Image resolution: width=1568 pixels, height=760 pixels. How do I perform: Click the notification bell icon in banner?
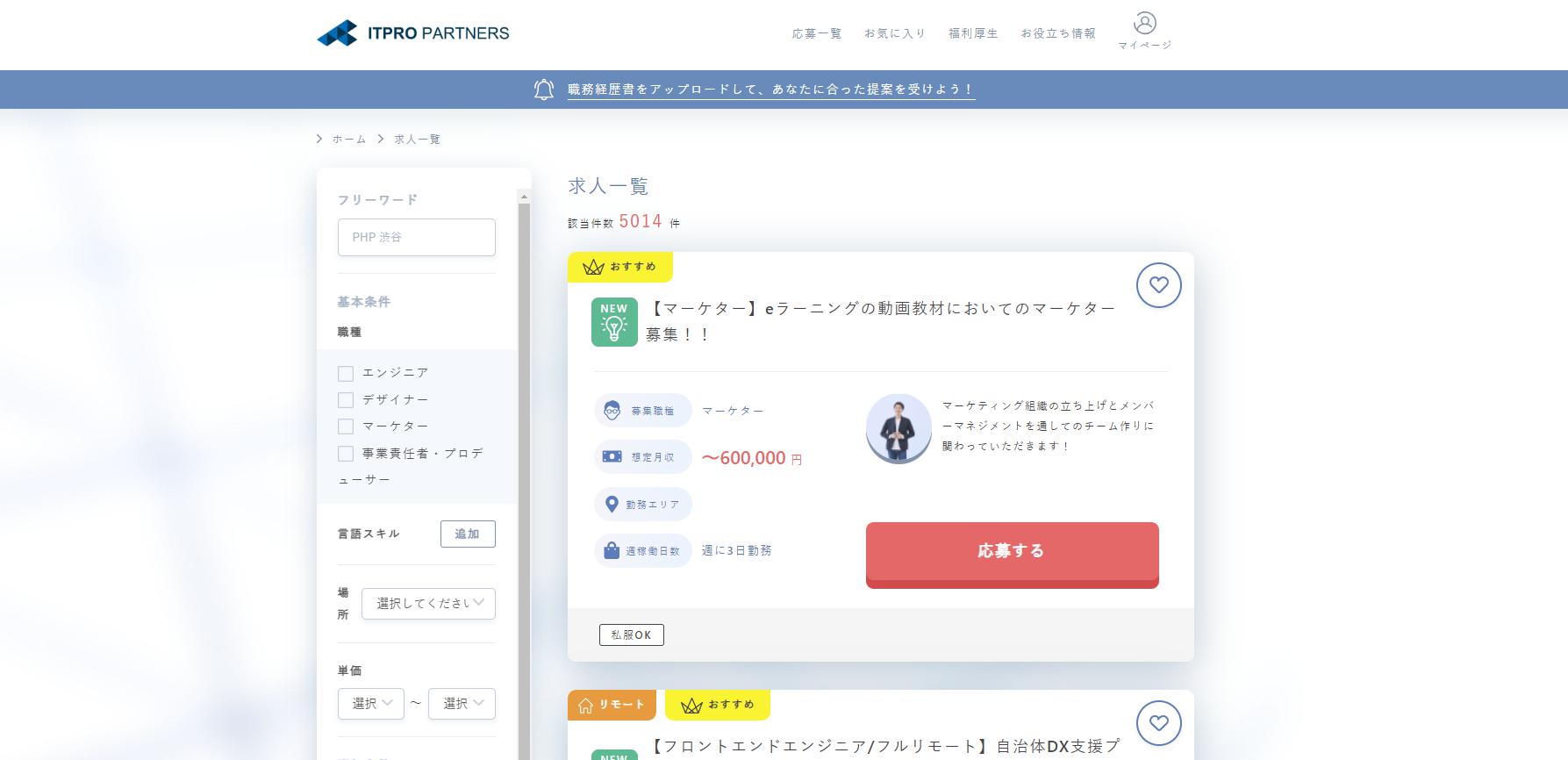pyautogui.click(x=544, y=89)
